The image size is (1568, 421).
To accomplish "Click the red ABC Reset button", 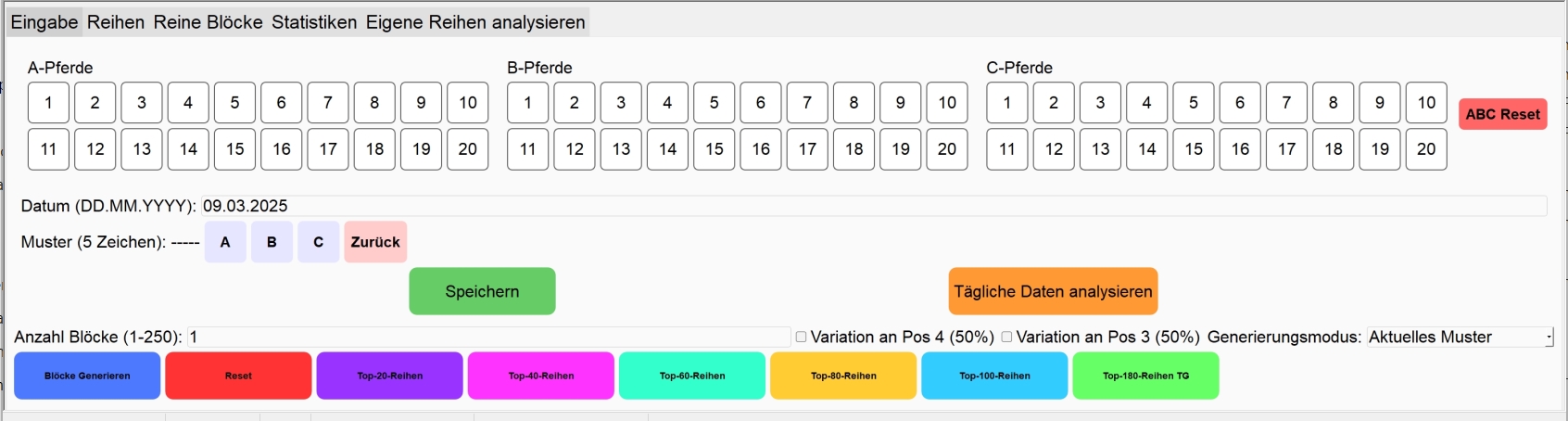I will tap(1502, 114).
